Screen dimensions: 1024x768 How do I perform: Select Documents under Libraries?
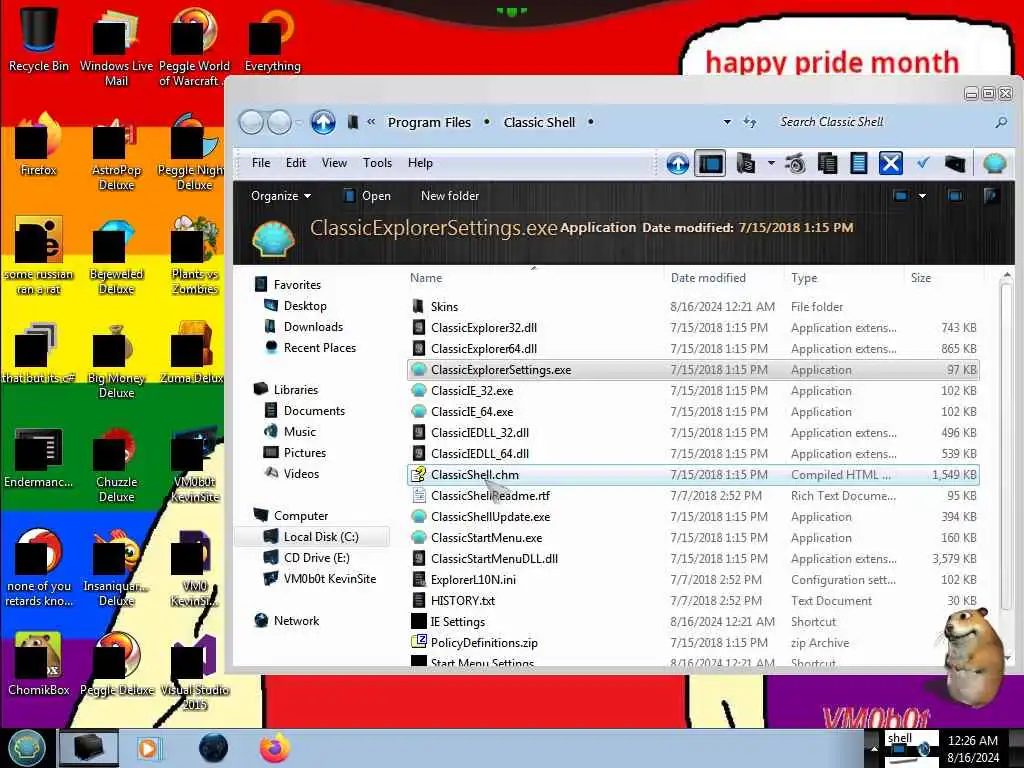[313, 411]
